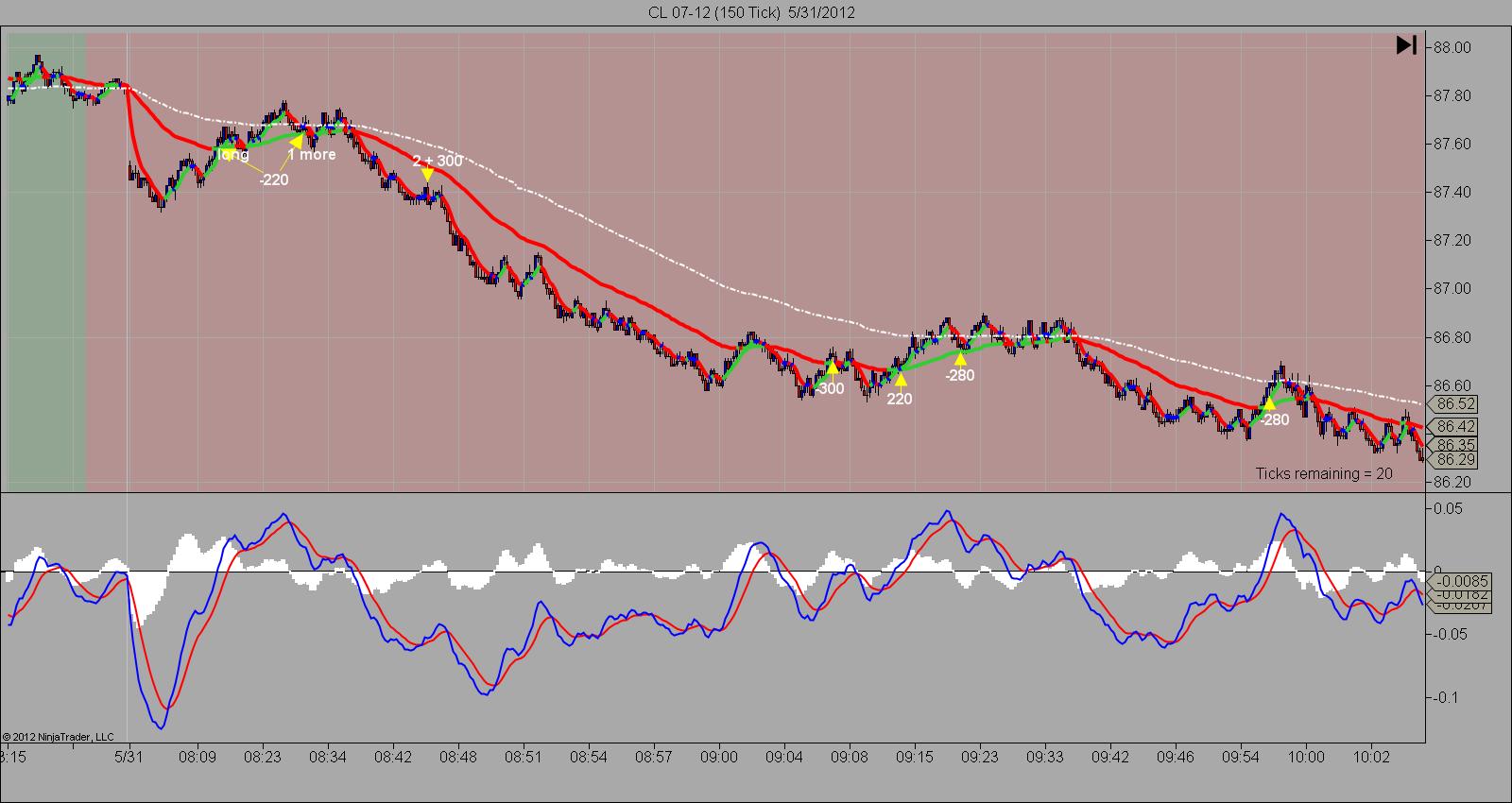The width and height of the screenshot is (1512, 803).
Task: Click the 08:57 time axis label
Action: (x=654, y=757)
